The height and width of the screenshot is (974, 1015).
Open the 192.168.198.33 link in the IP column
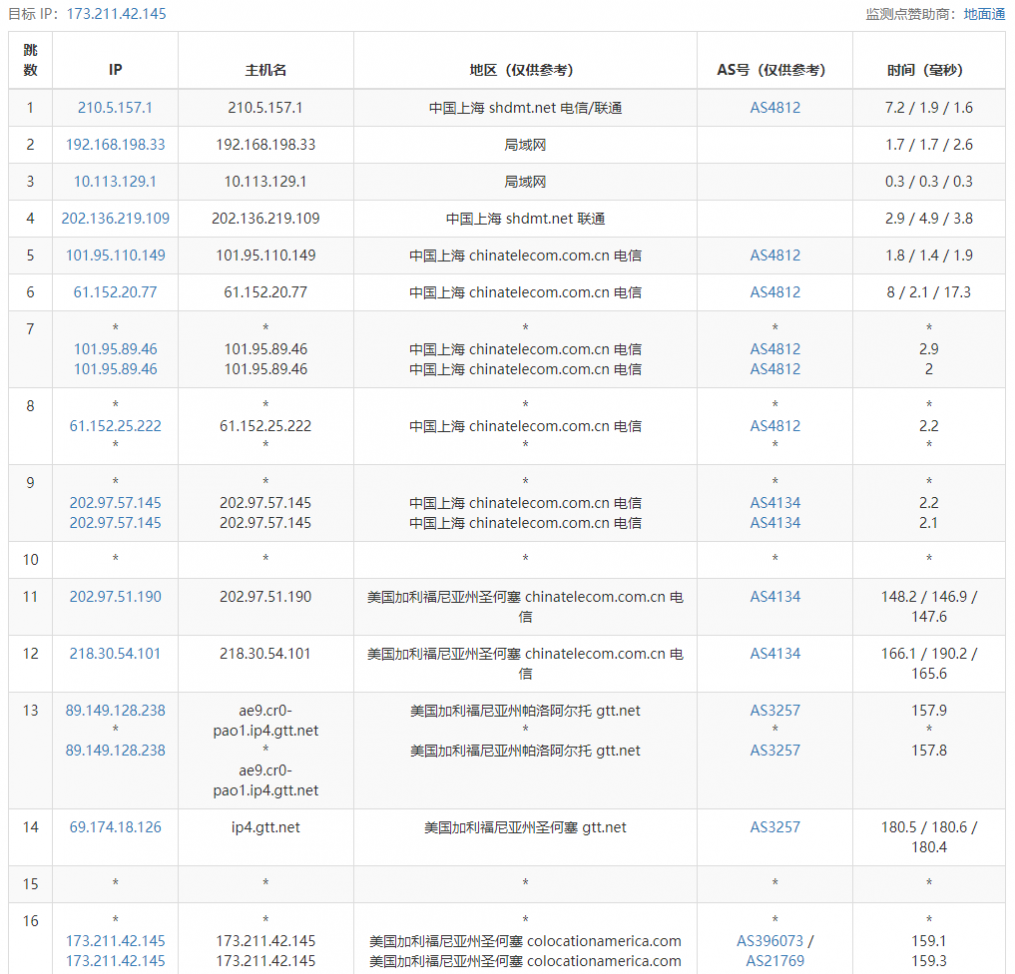[115, 144]
